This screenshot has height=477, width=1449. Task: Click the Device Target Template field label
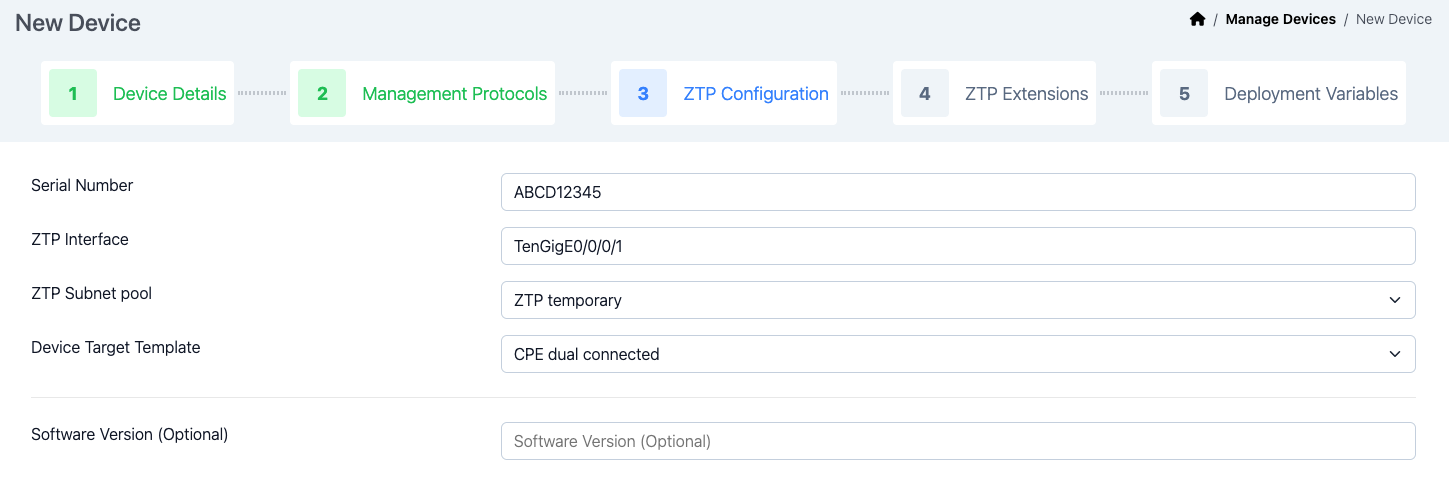click(x=116, y=347)
